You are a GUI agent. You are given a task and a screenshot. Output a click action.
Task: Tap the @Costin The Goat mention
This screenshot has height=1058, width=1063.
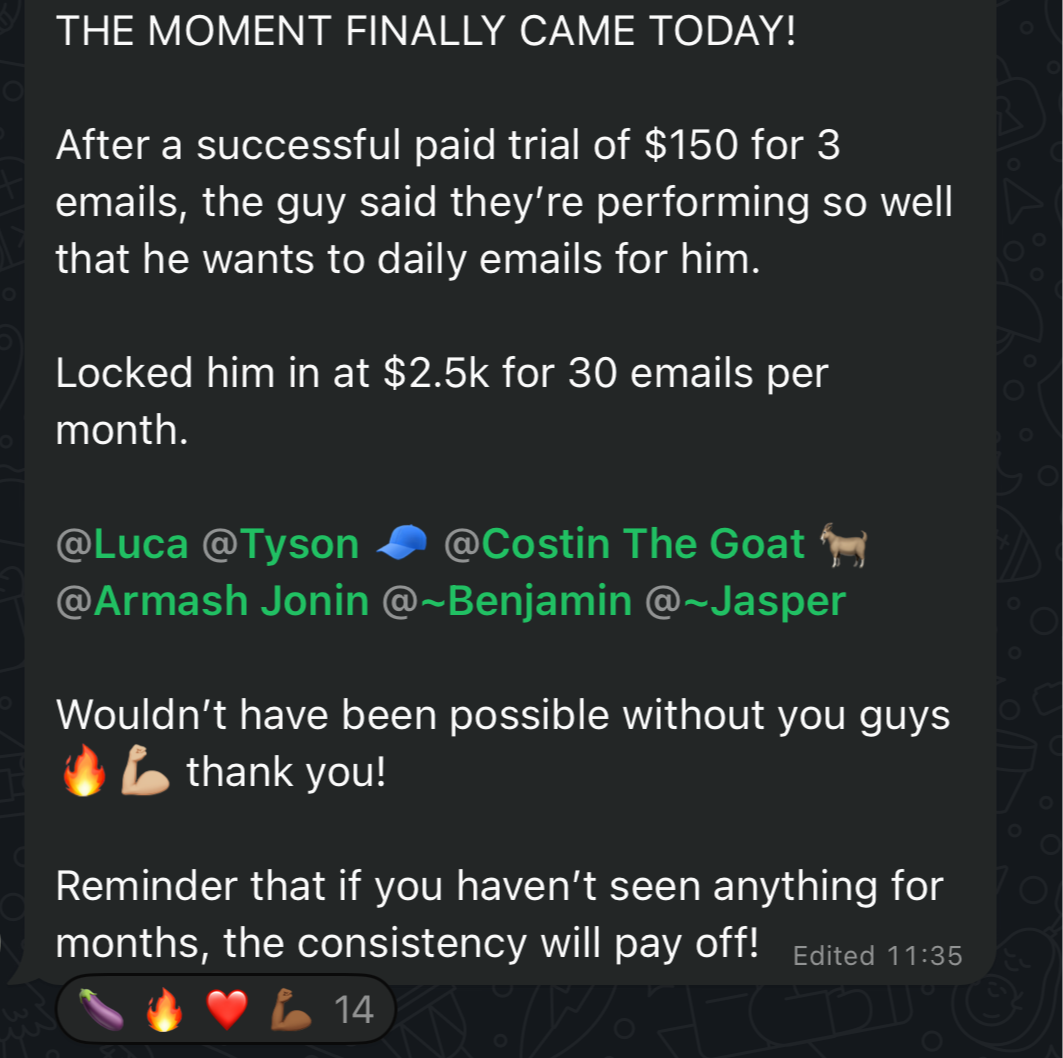tap(624, 544)
